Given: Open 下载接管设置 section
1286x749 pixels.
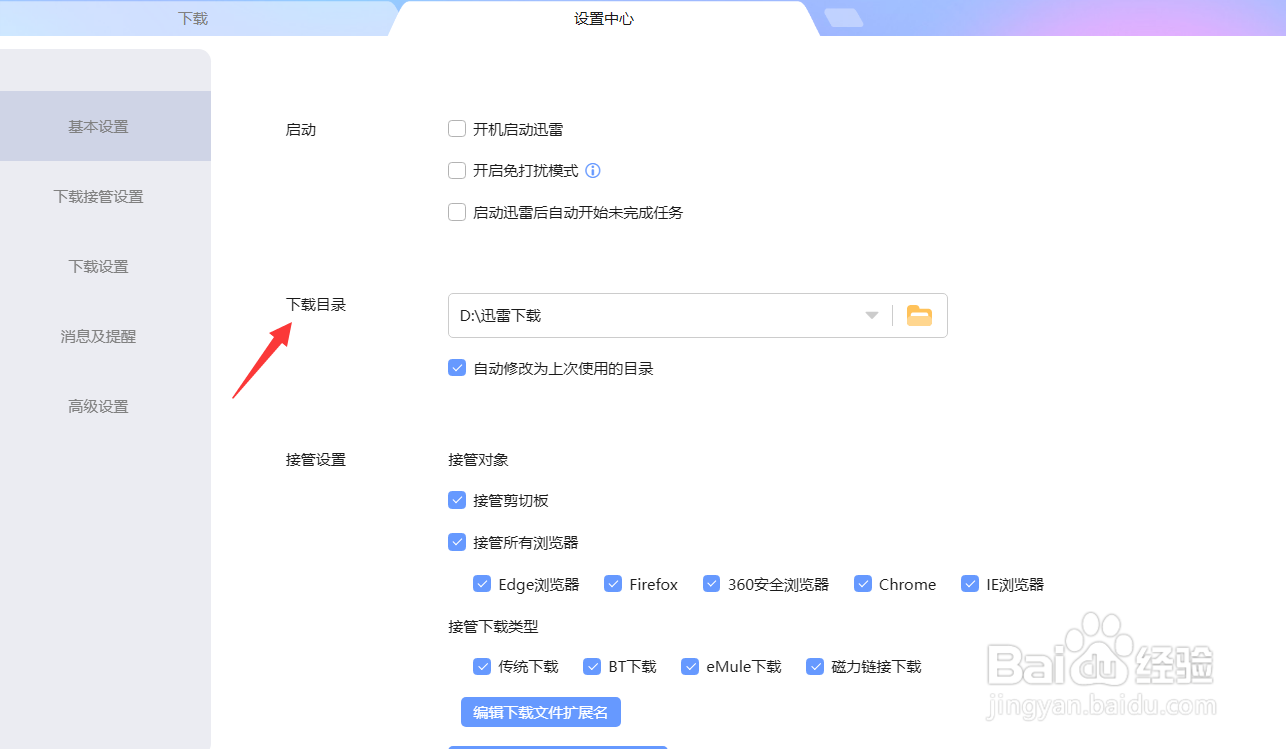Looking at the screenshot, I should pos(97,196).
